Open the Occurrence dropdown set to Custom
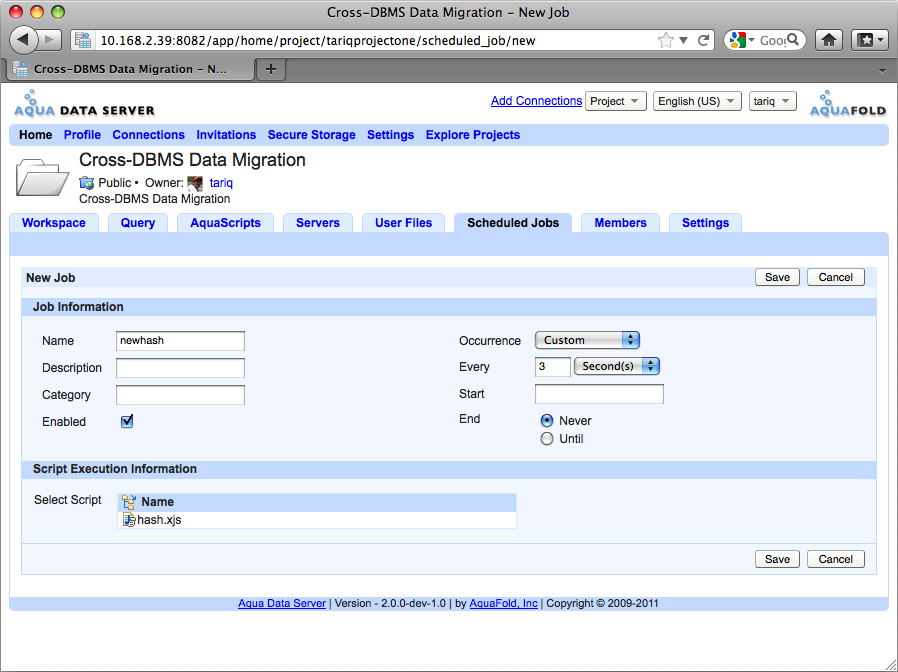 [587, 340]
